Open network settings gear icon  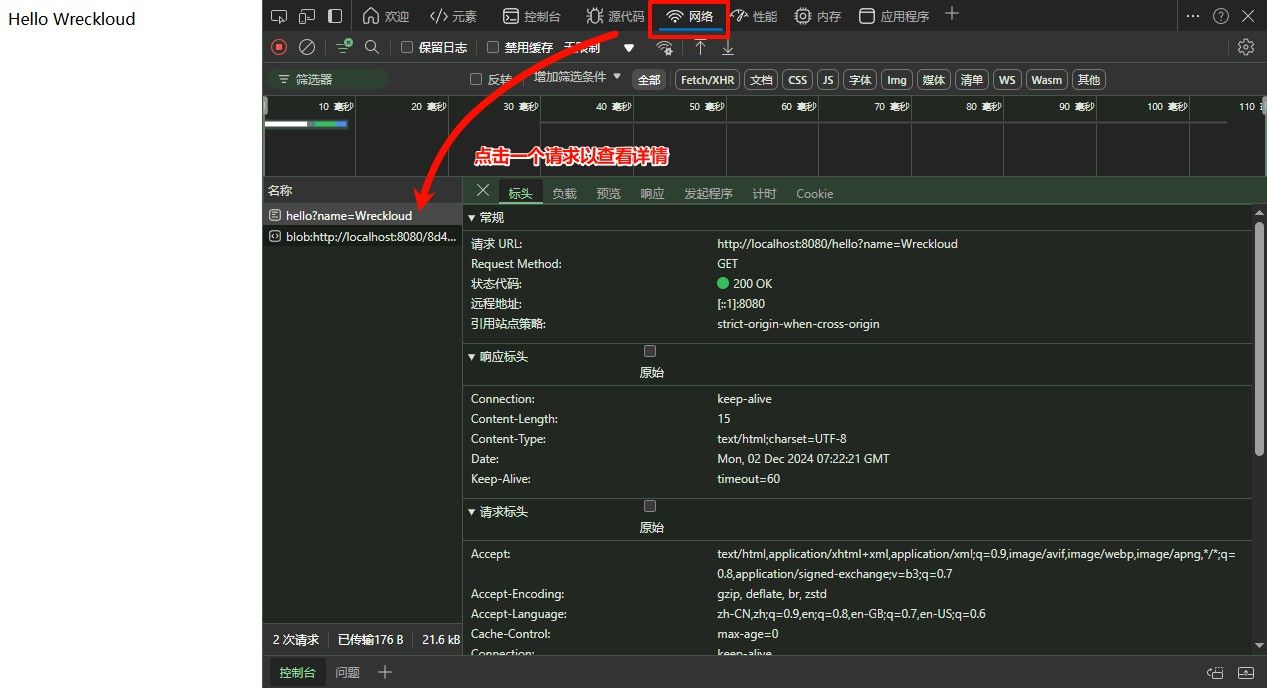tap(1245, 47)
